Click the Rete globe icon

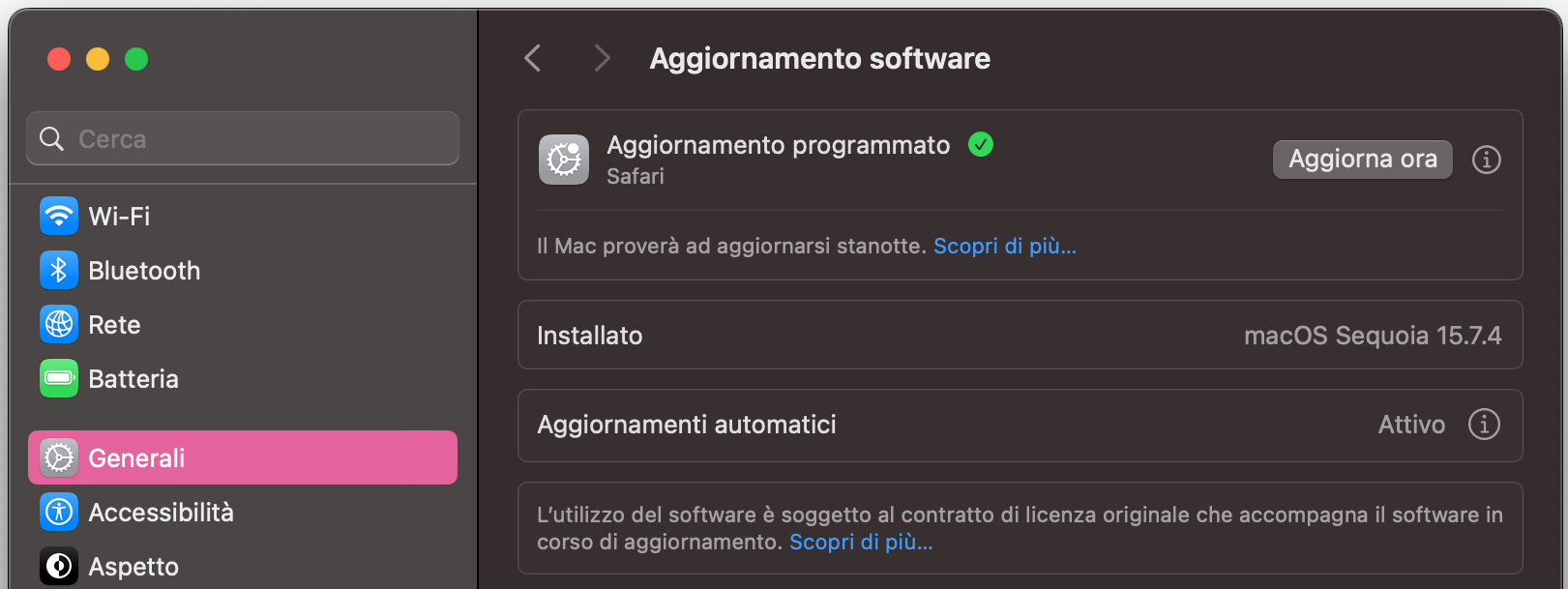point(59,324)
